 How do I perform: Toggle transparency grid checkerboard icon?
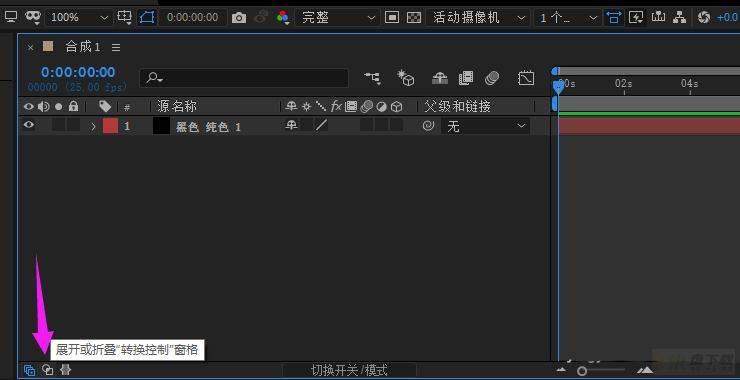coord(414,18)
